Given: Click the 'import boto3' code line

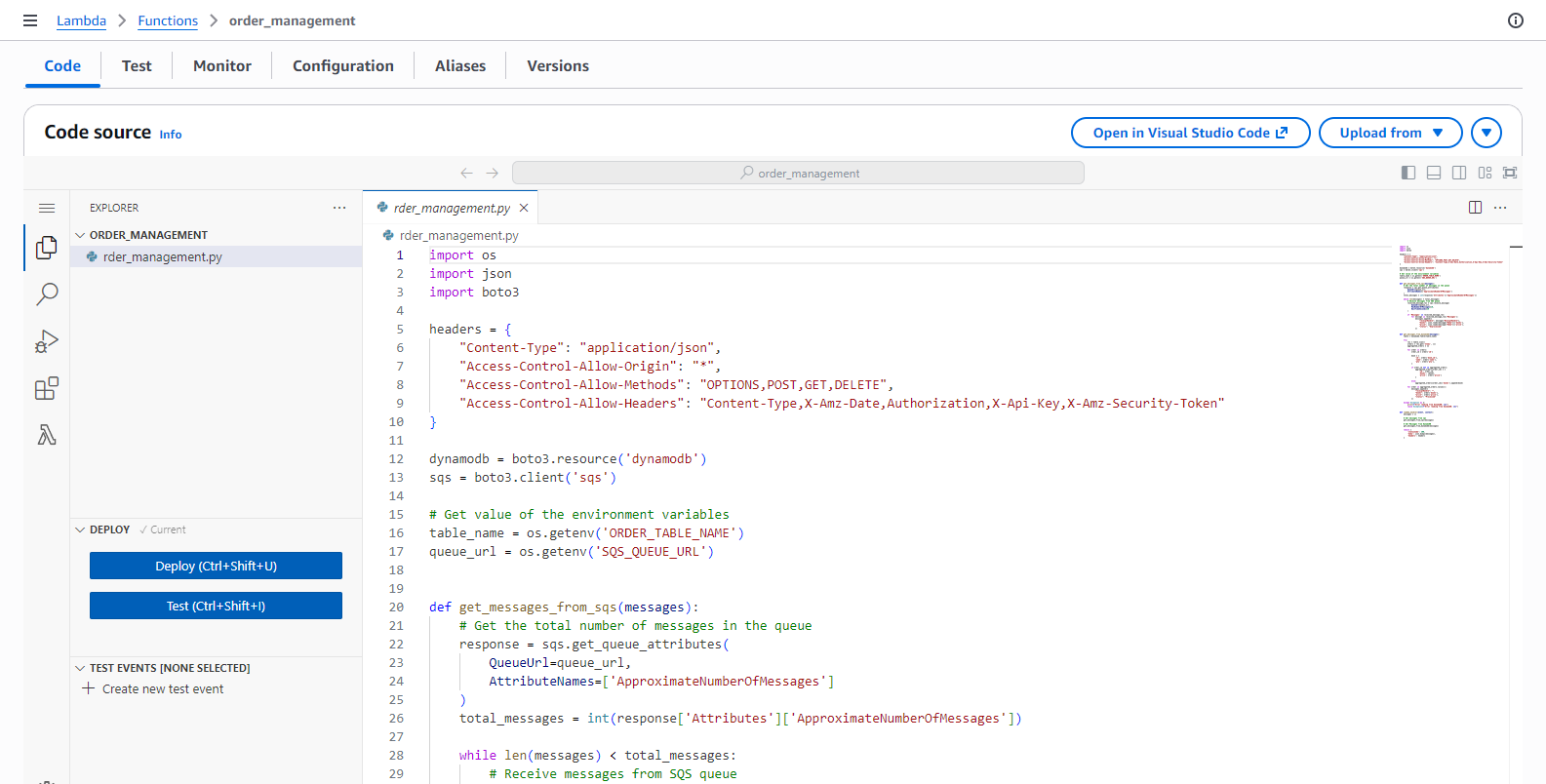Looking at the screenshot, I should 474,293.
